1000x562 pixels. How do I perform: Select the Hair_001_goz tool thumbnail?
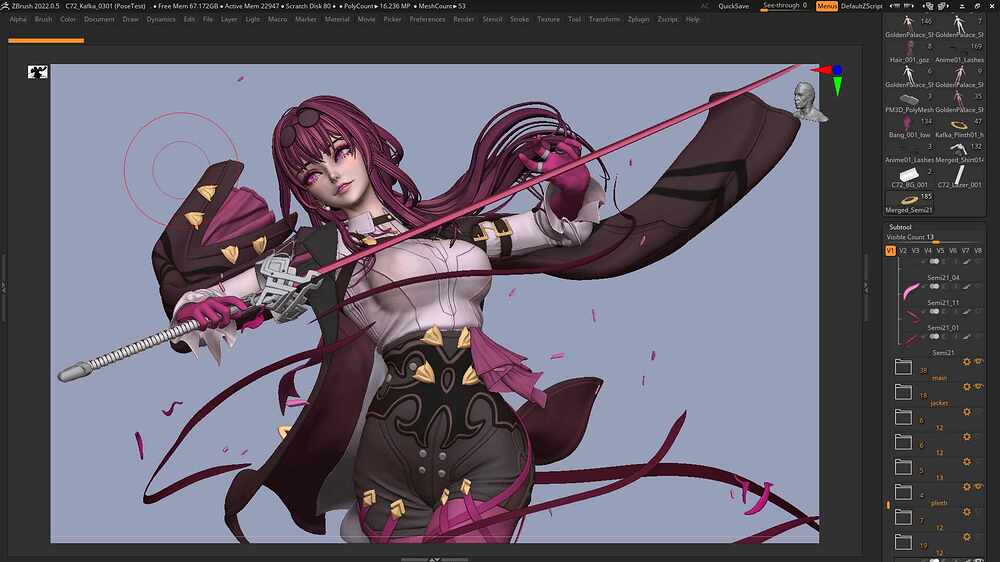tap(908, 48)
